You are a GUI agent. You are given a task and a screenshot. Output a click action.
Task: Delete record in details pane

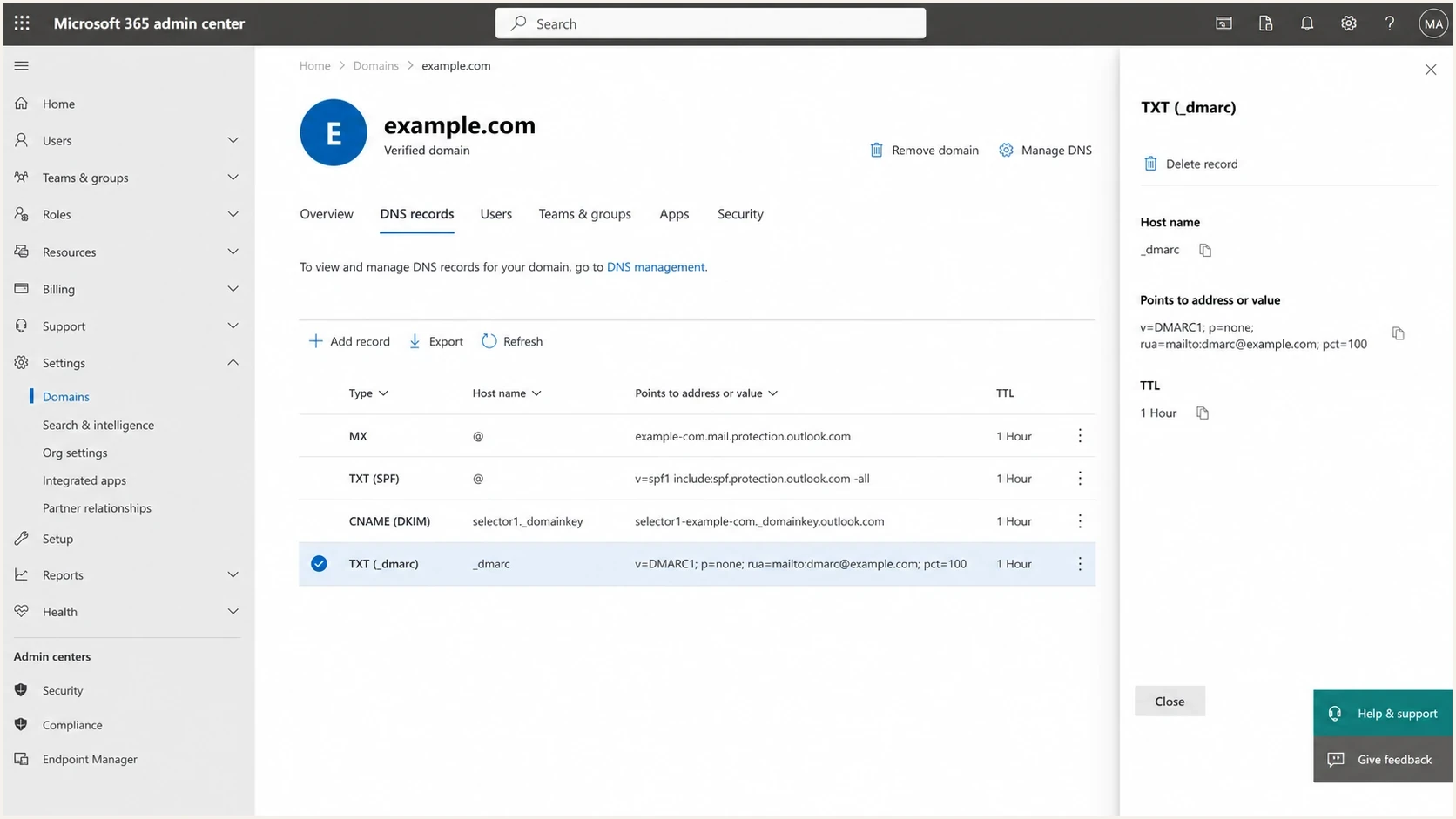click(x=1190, y=164)
